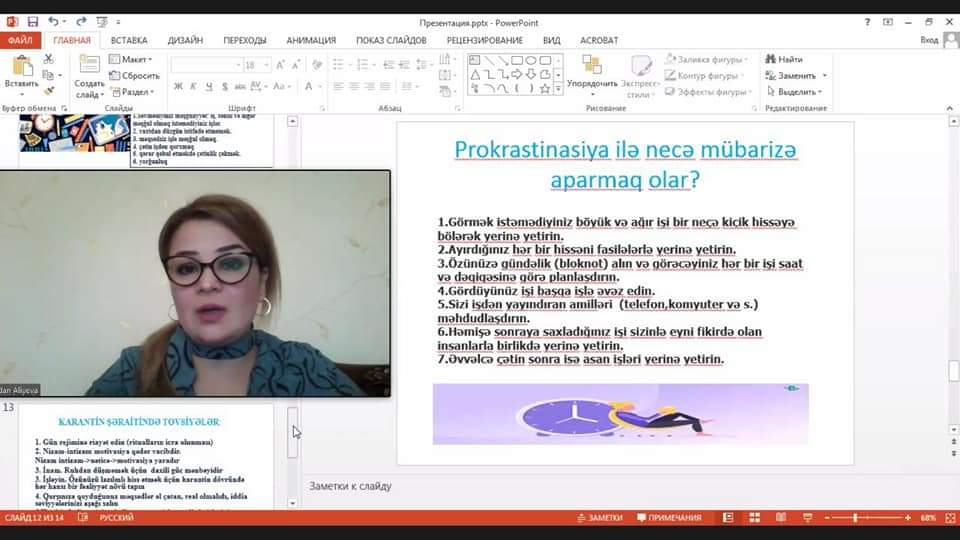
Task: Click the Redo arrow icon
Action: (81, 22)
